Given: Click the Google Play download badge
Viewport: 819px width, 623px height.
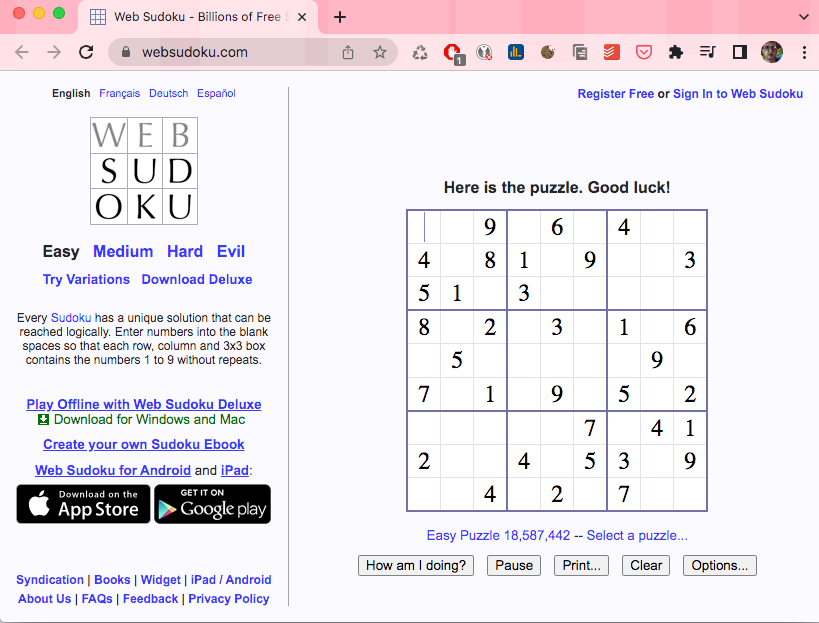Looking at the screenshot, I should pyautogui.click(x=212, y=504).
